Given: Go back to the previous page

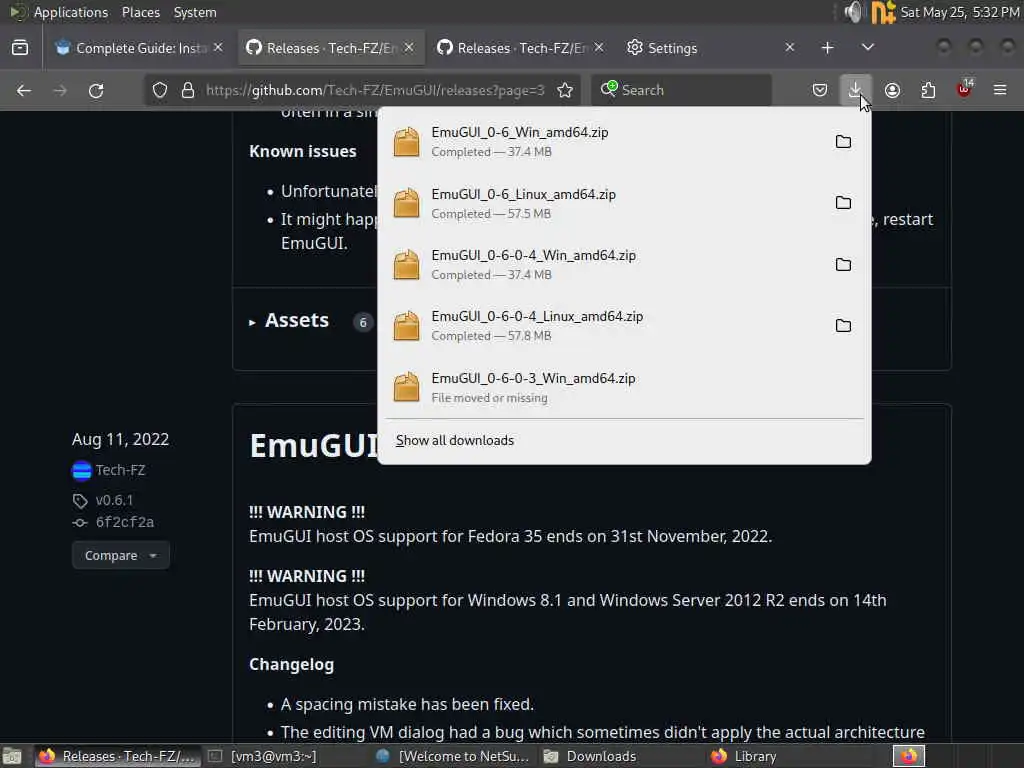Looking at the screenshot, I should (24, 90).
